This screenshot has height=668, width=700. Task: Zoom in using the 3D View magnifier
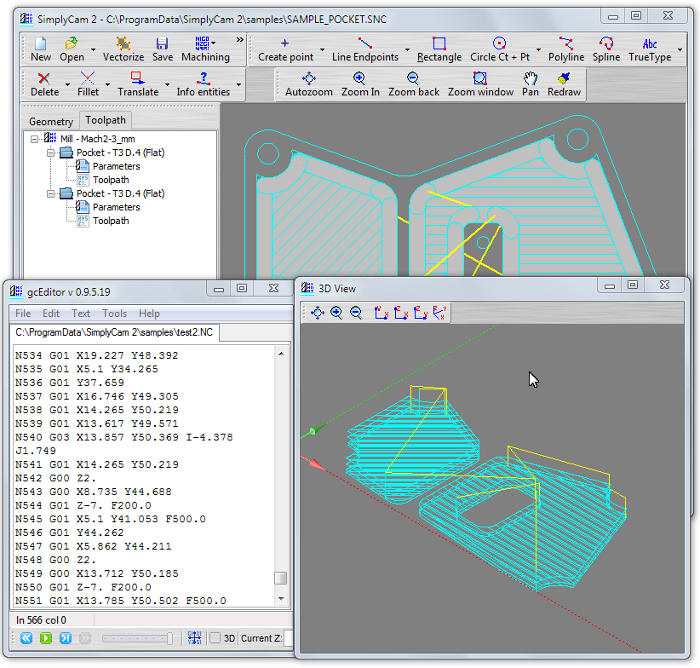pos(336,313)
